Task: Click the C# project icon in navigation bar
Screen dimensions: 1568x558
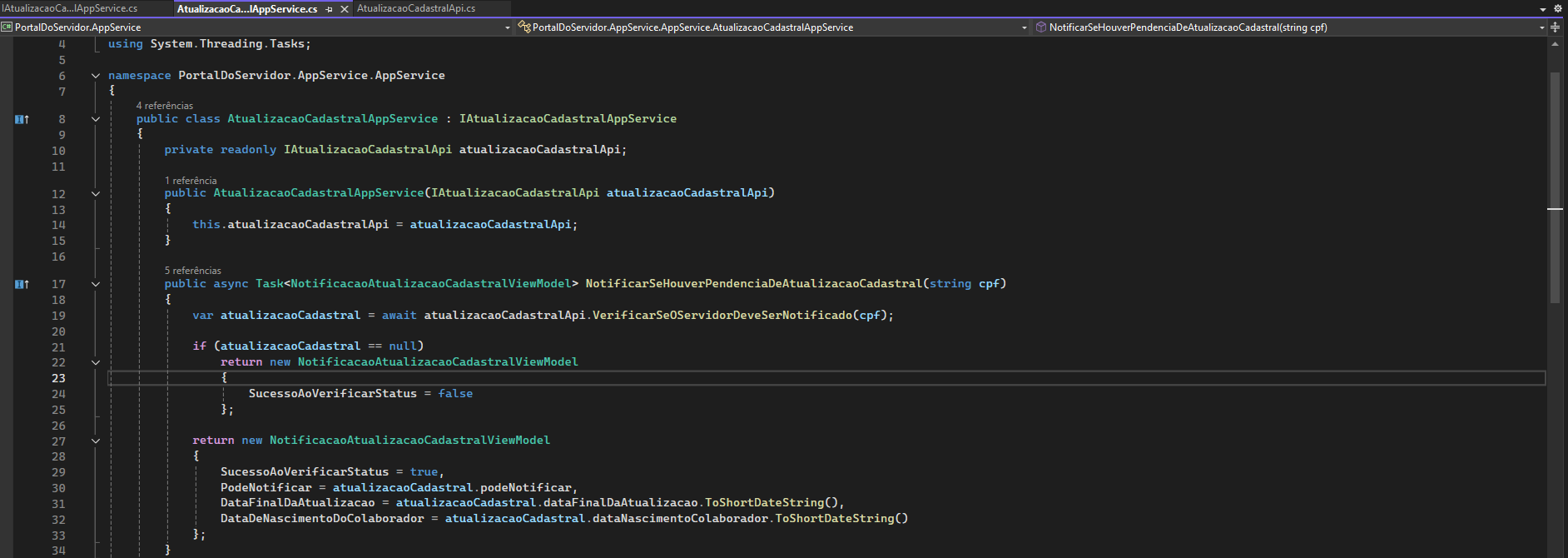Action: pos(7,27)
